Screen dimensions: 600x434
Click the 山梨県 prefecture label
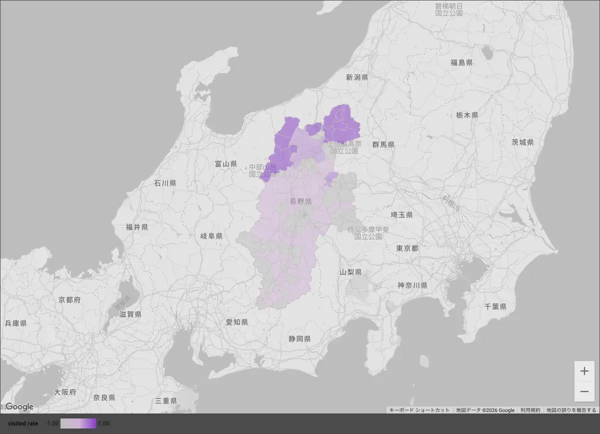[x=351, y=272]
